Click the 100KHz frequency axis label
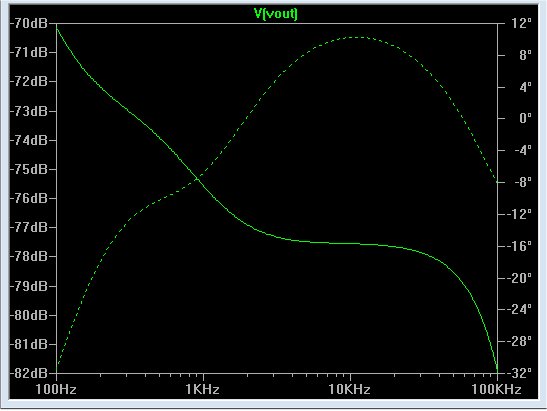The height and width of the screenshot is (411, 547). [x=496, y=389]
